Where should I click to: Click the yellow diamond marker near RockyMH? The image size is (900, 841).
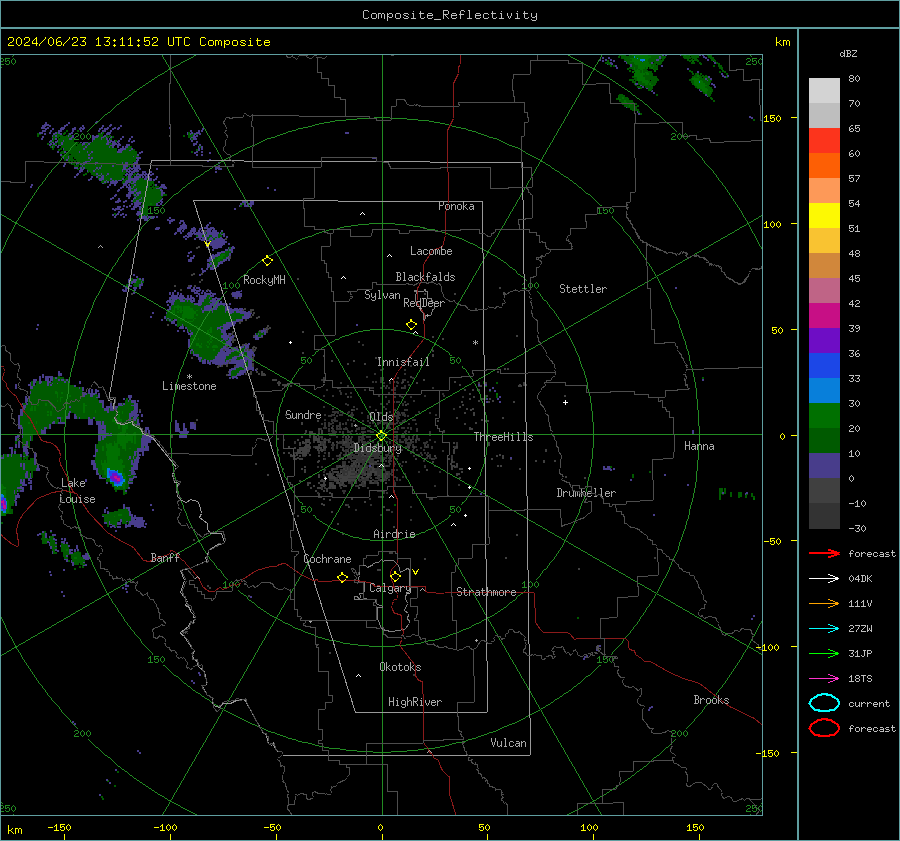tap(267, 261)
